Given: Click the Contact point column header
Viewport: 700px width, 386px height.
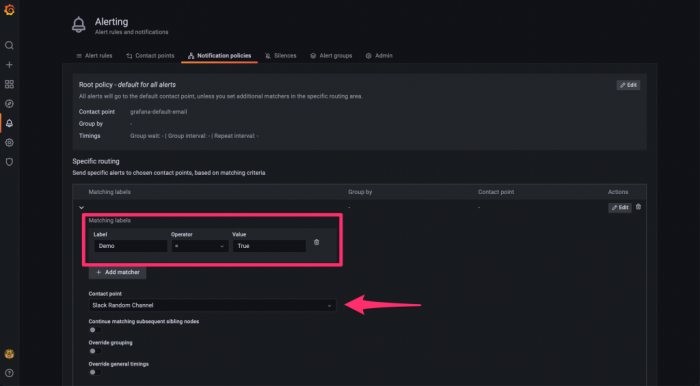Looking at the screenshot, I should 496,192.
